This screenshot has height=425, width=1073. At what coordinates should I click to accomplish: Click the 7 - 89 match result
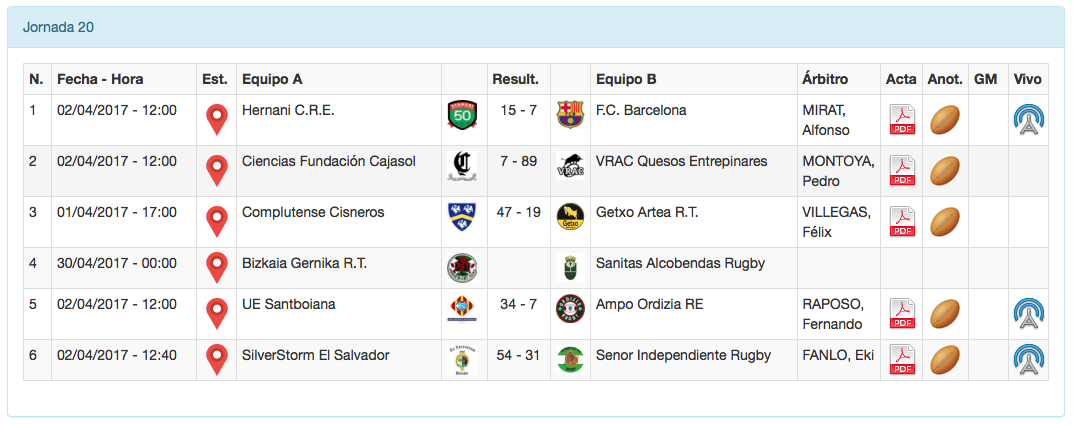[x=518, y=161]
